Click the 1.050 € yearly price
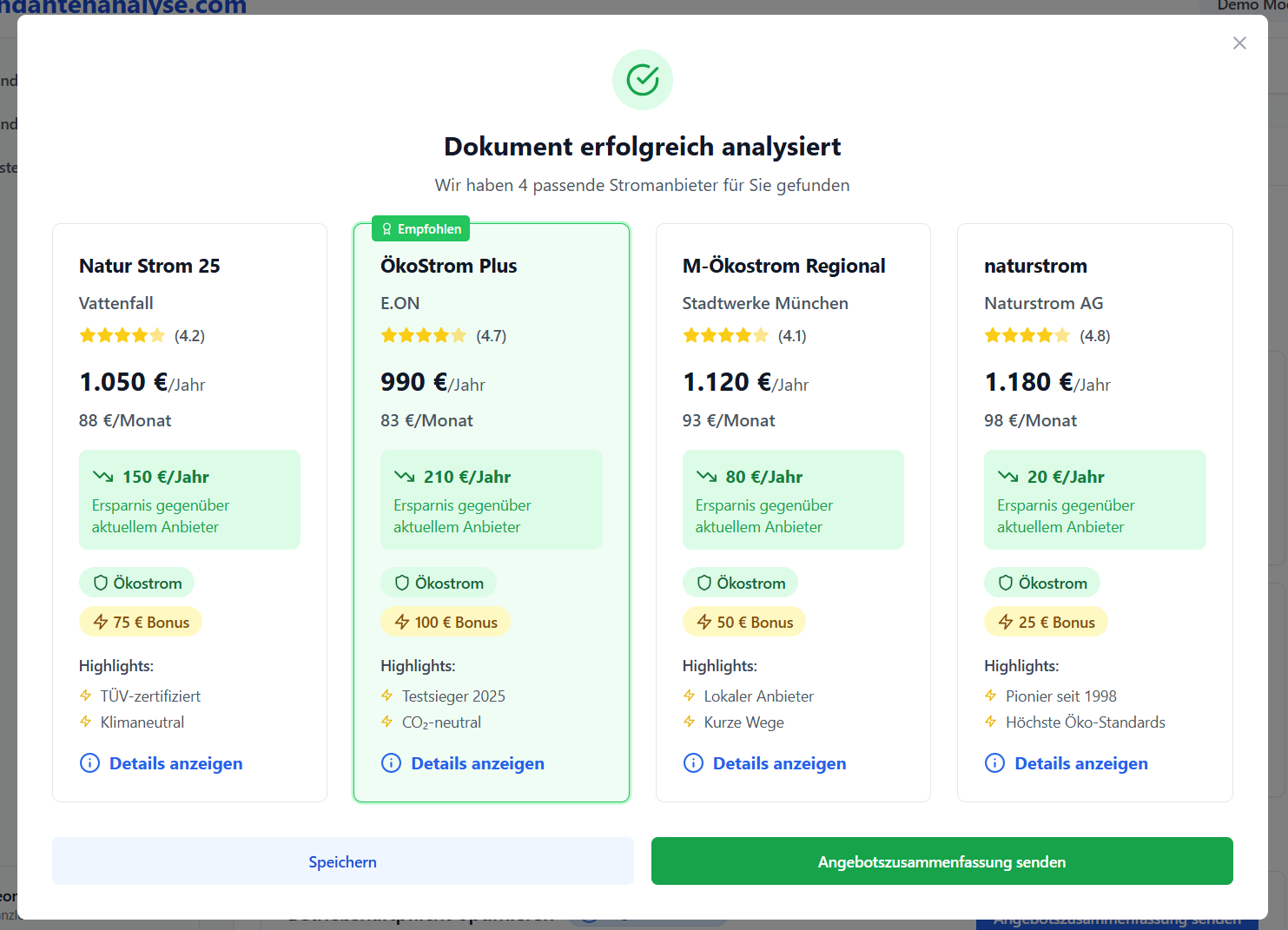 point(123,382)
